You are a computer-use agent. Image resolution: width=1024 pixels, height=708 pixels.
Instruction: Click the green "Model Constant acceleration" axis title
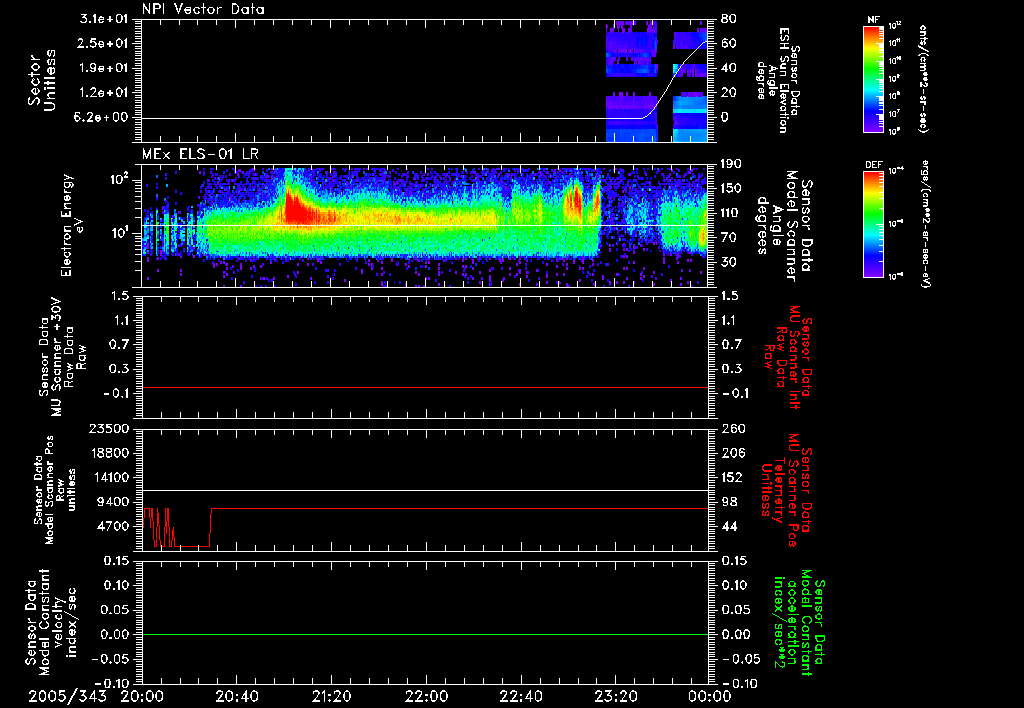(x=799, y=622)
